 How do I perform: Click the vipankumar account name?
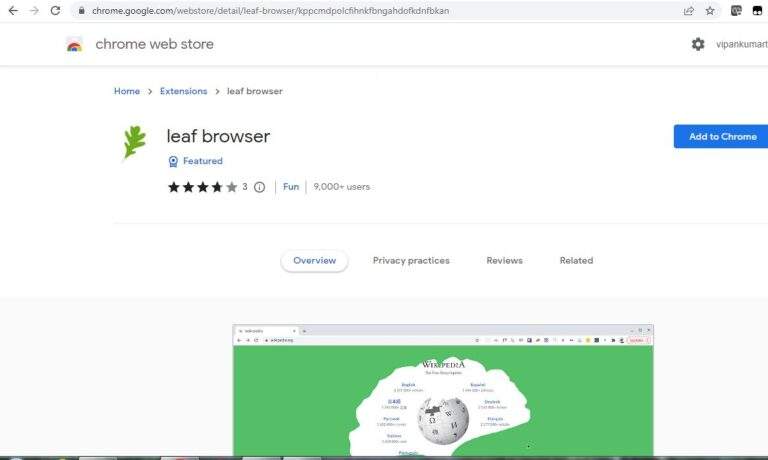(742, 44)
